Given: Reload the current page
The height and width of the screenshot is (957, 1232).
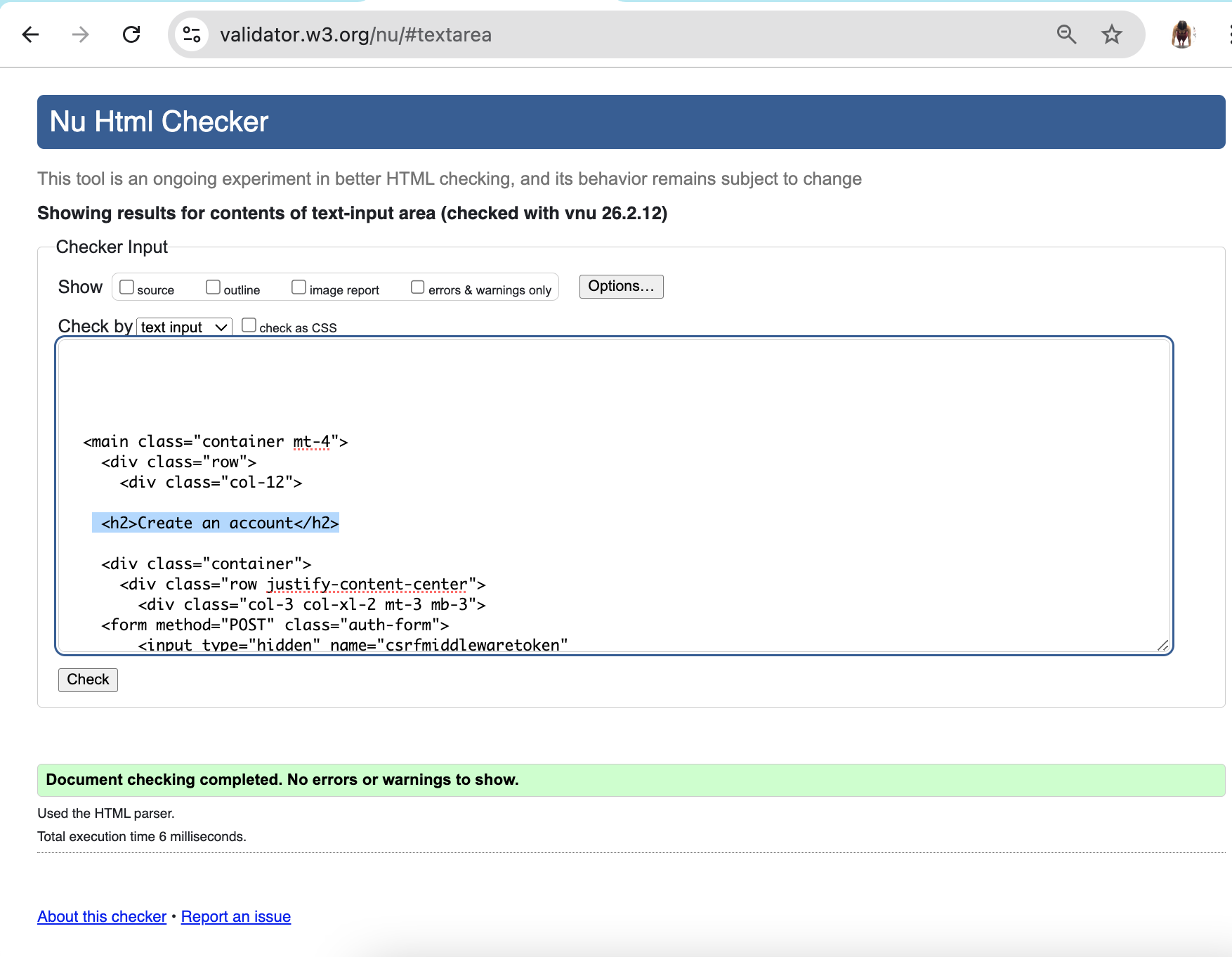Looking at the screenshot, I should tap(131, 34).
